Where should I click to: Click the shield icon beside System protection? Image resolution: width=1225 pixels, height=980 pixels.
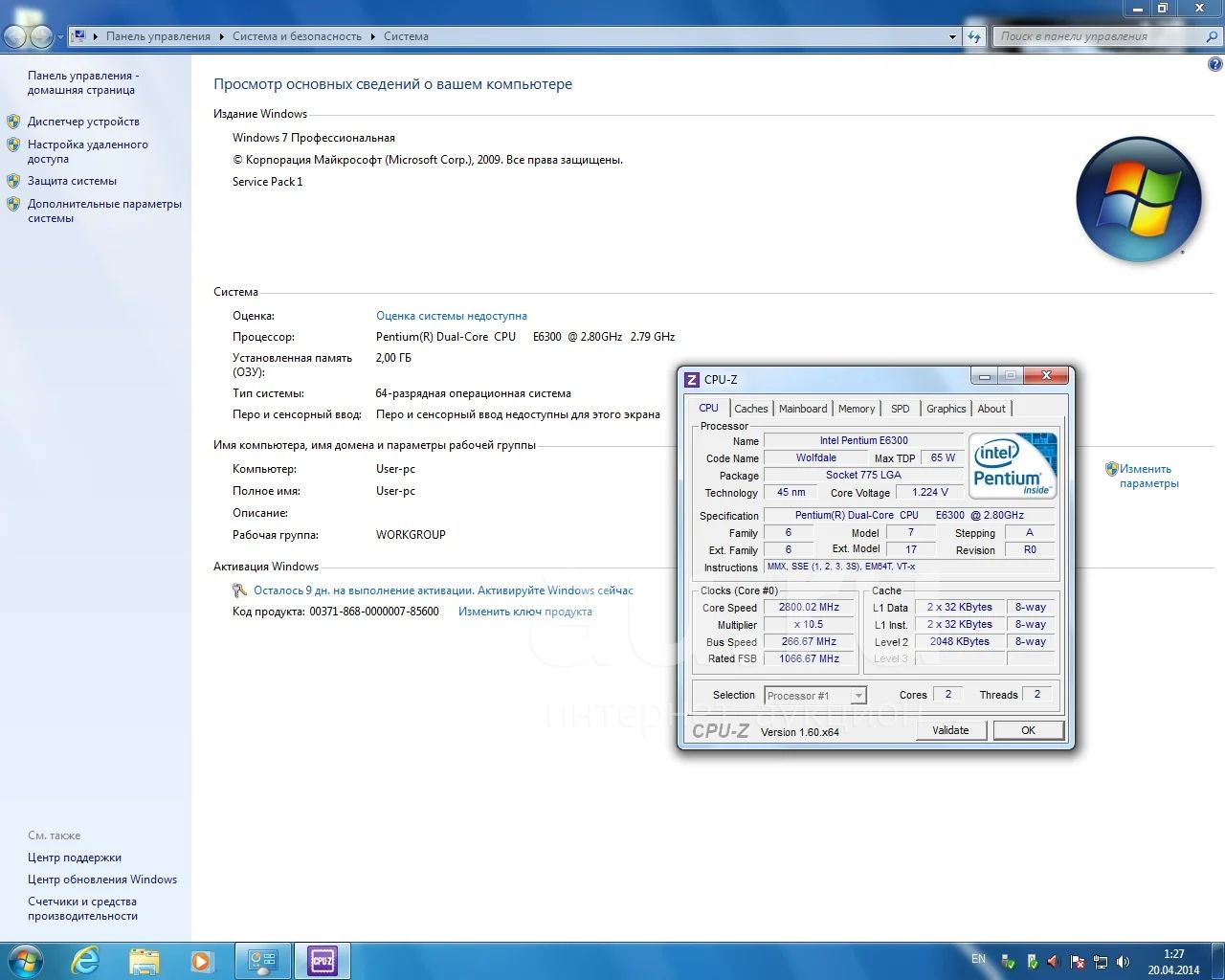click(x=13, y=181)
